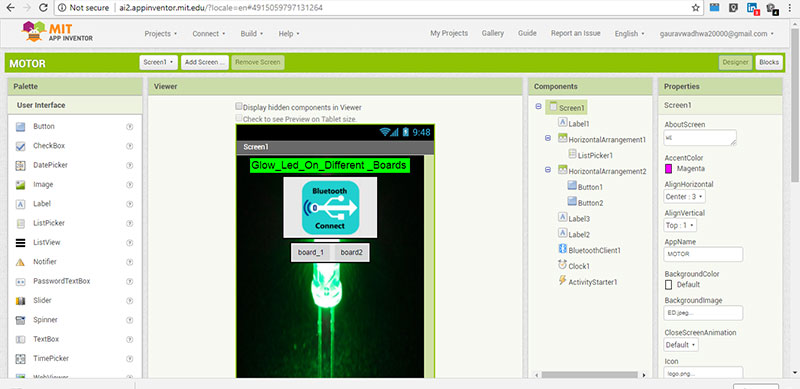Click Remove Screen button
Screen dimensions: 800x389
(x=258, y=62)
